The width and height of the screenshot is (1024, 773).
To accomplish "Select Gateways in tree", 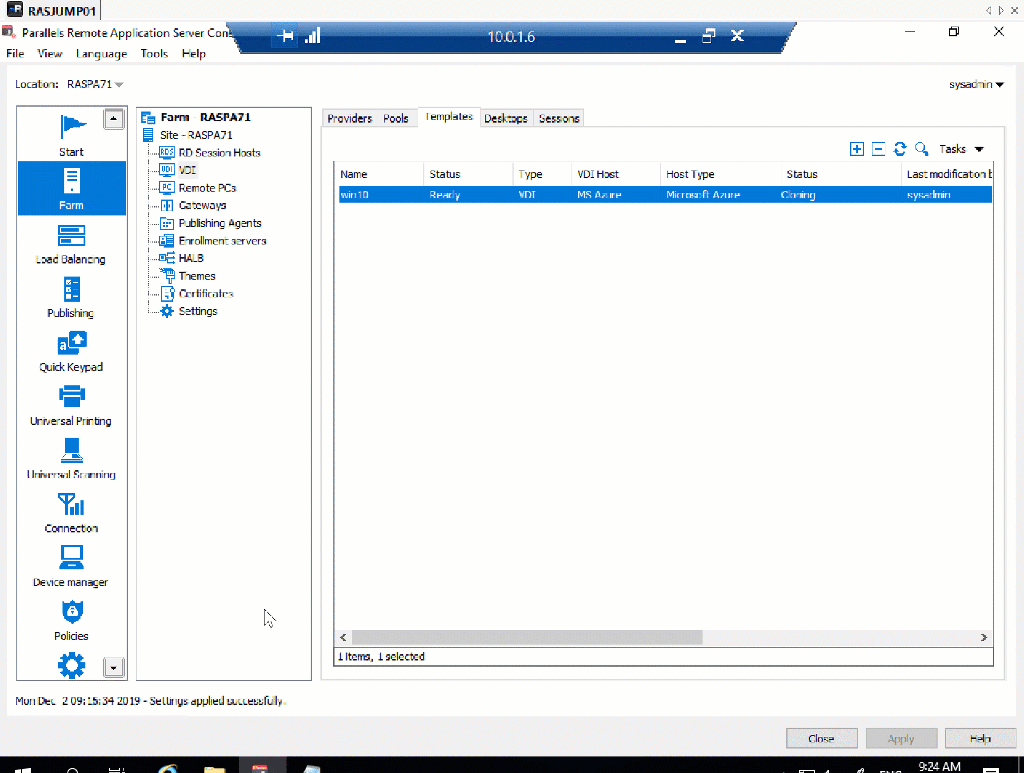I will tap(202, 205).
